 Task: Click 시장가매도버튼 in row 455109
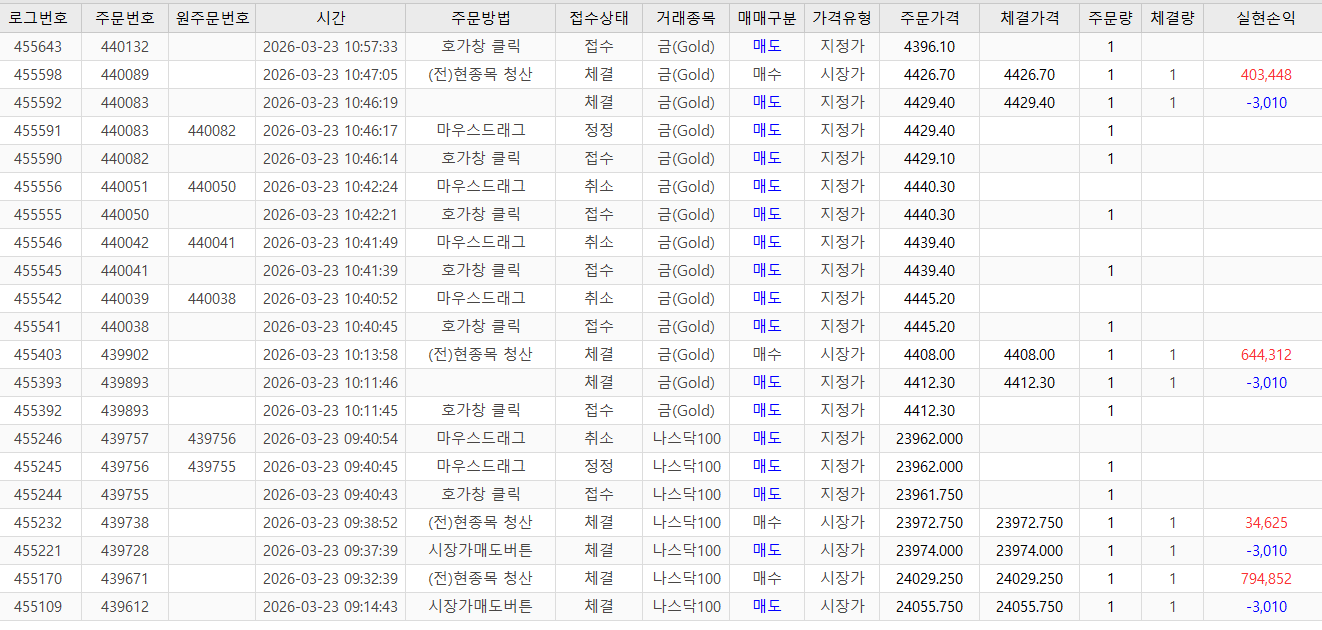pyautogui.click(x=480, y=606)
